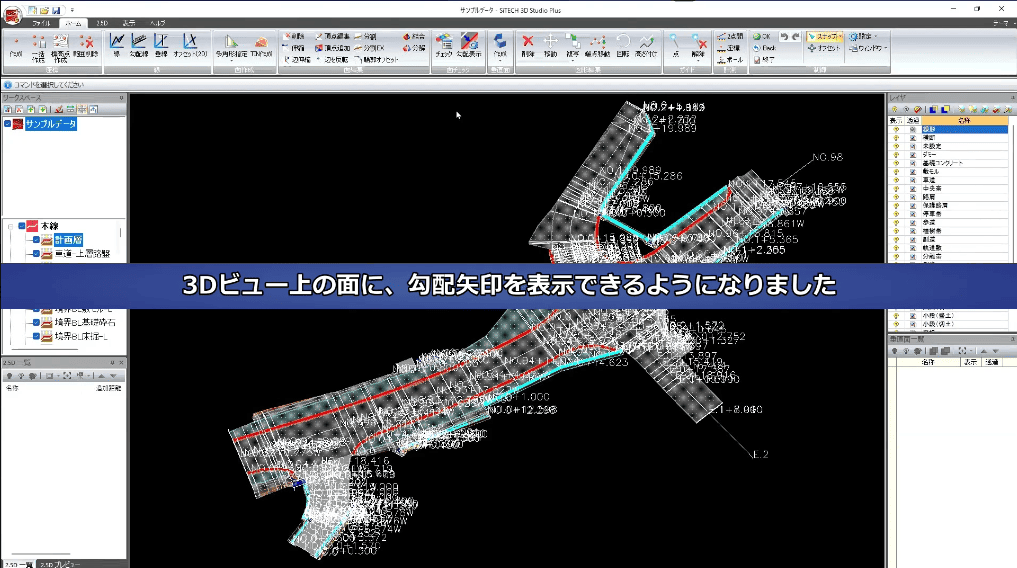The image size is (1017, 568).
Task: Select the 回転 rotate tool
Action: tap(623, 45)
